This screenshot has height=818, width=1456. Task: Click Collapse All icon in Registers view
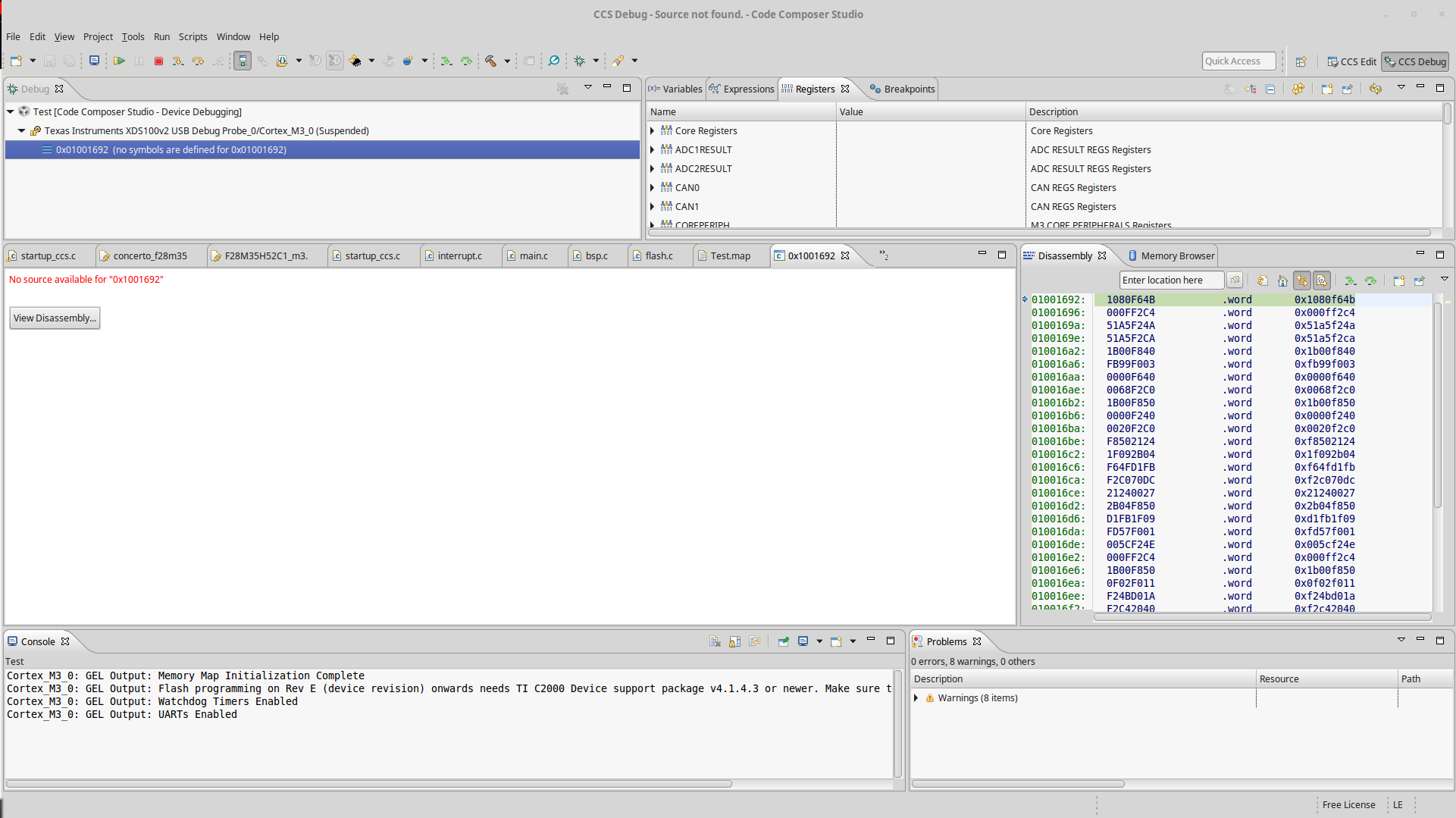tap(1270, 89)
